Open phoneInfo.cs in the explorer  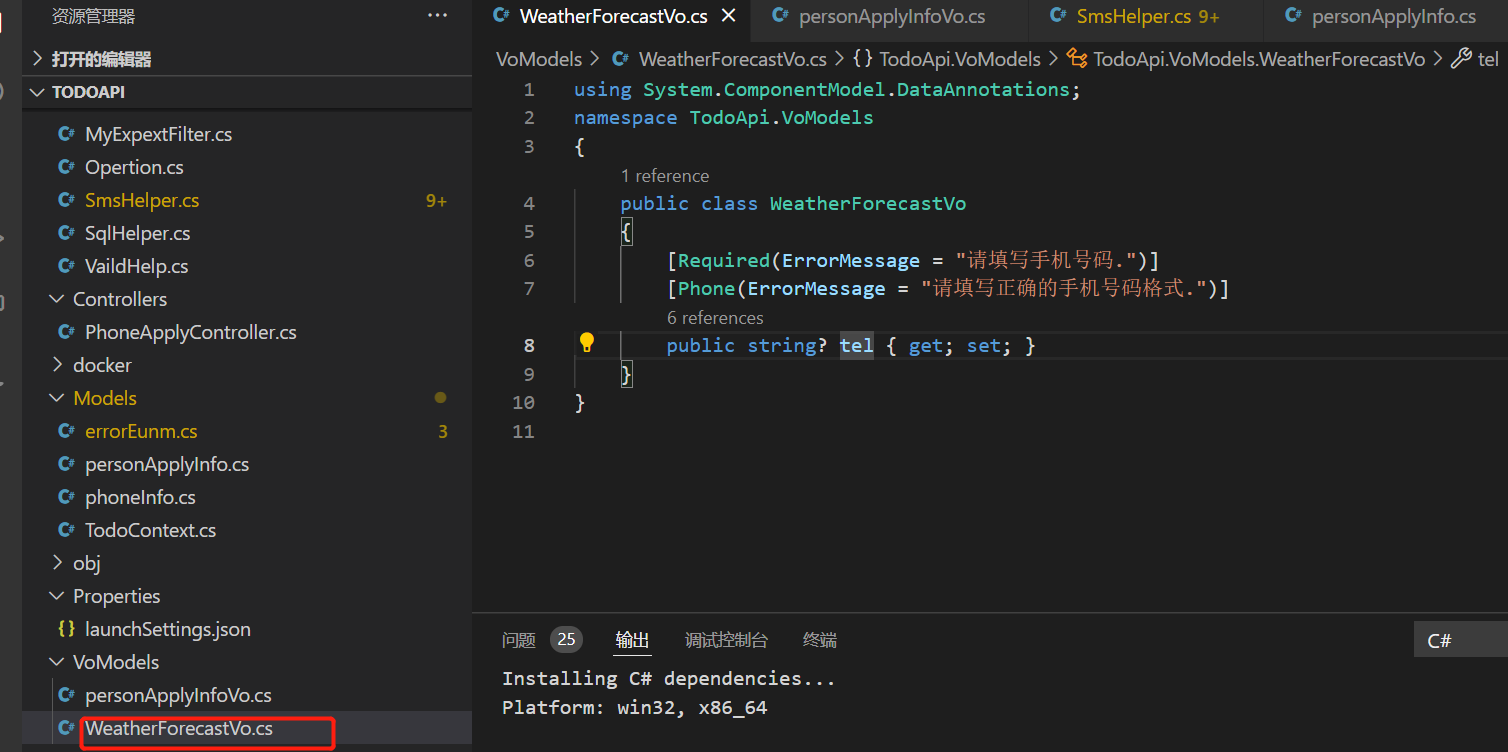140,497
